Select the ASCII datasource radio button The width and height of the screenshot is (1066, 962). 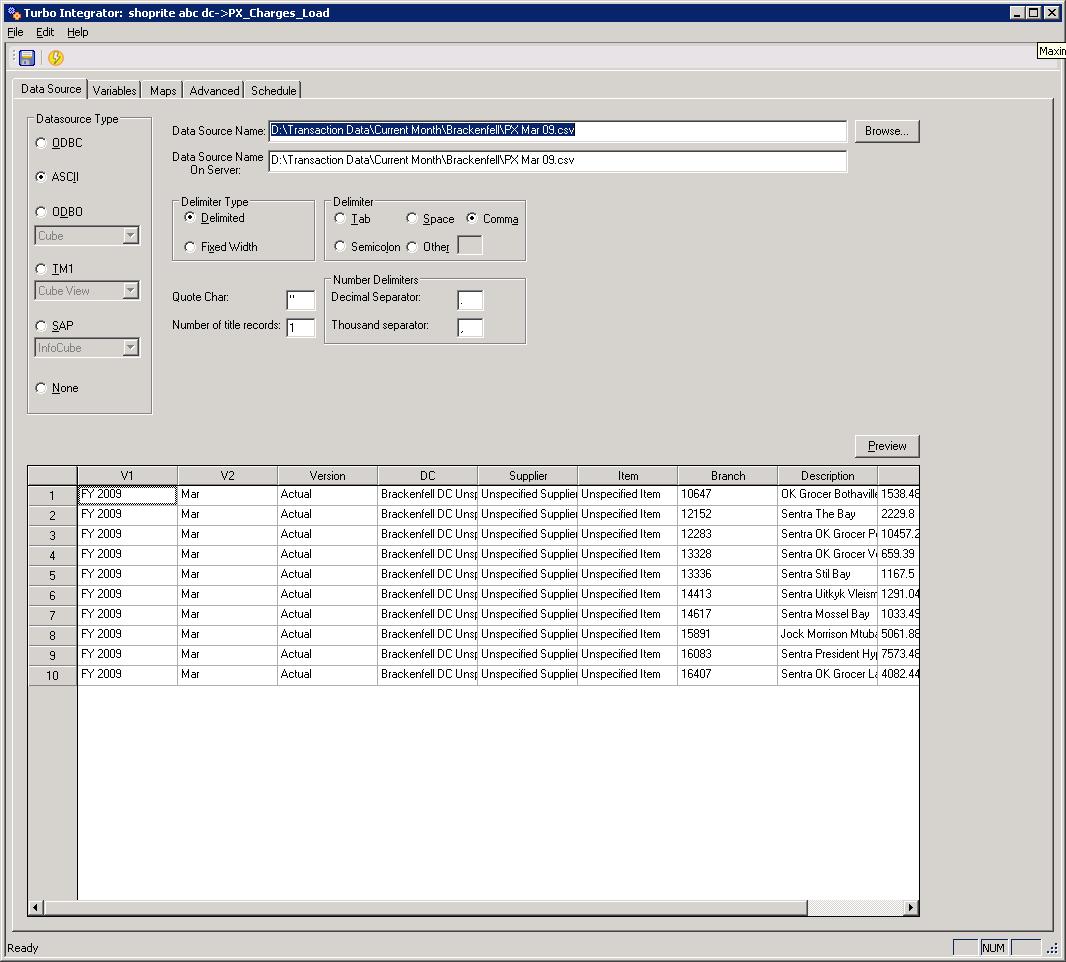click(x=41, y=177)
